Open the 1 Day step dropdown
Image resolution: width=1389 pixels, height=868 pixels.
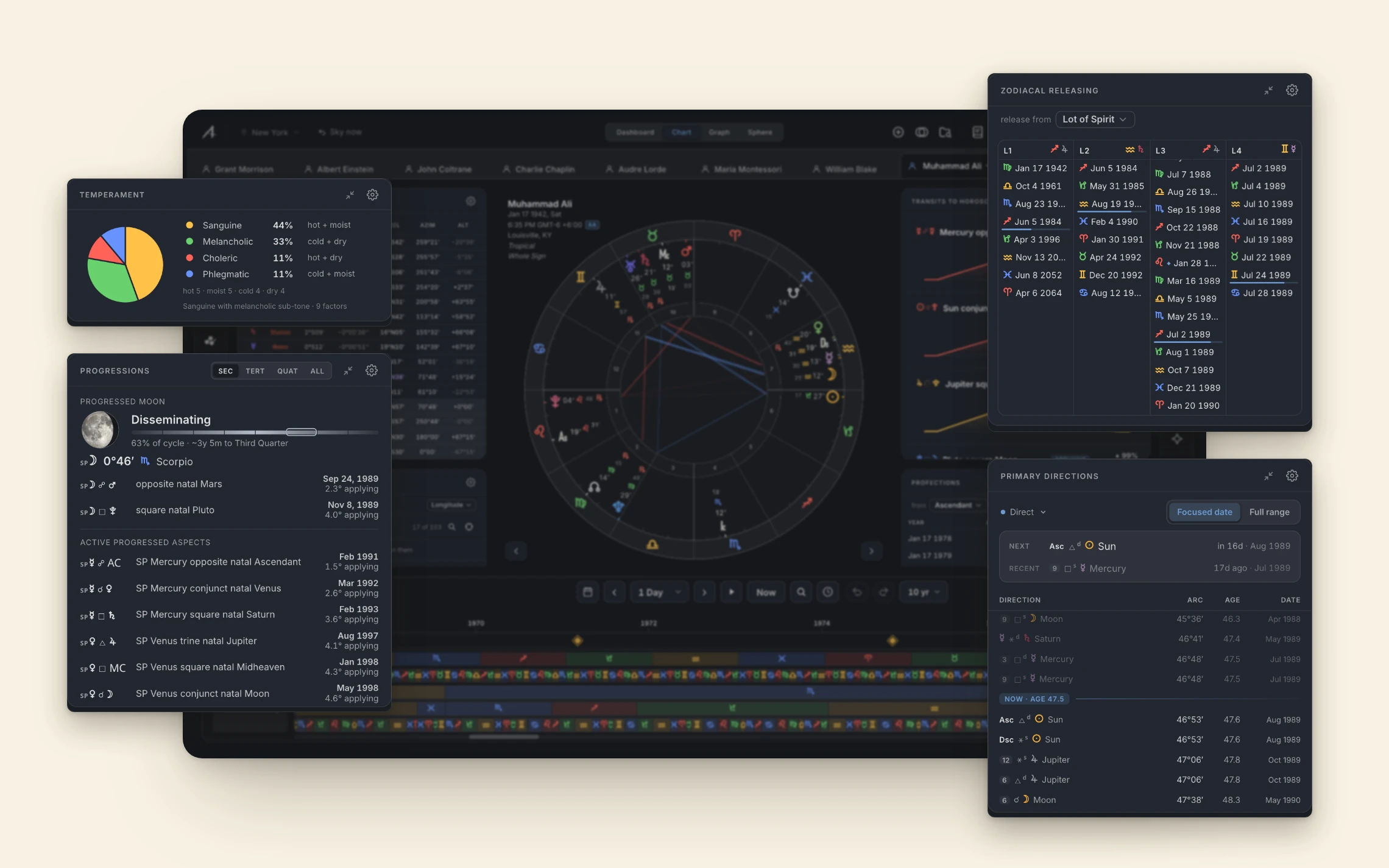[660, 592]
